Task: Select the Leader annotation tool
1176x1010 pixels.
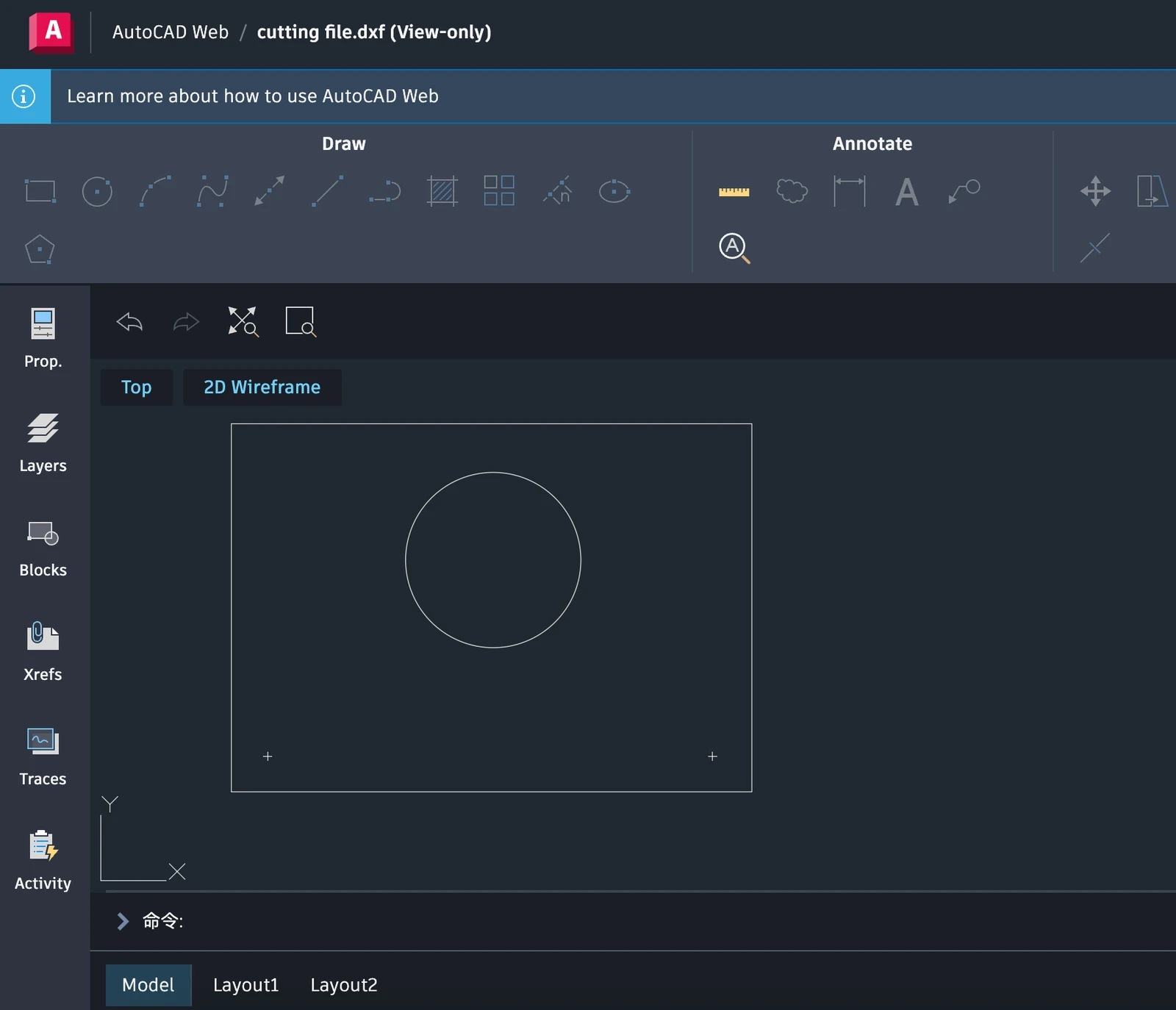Action: point(964,191)
